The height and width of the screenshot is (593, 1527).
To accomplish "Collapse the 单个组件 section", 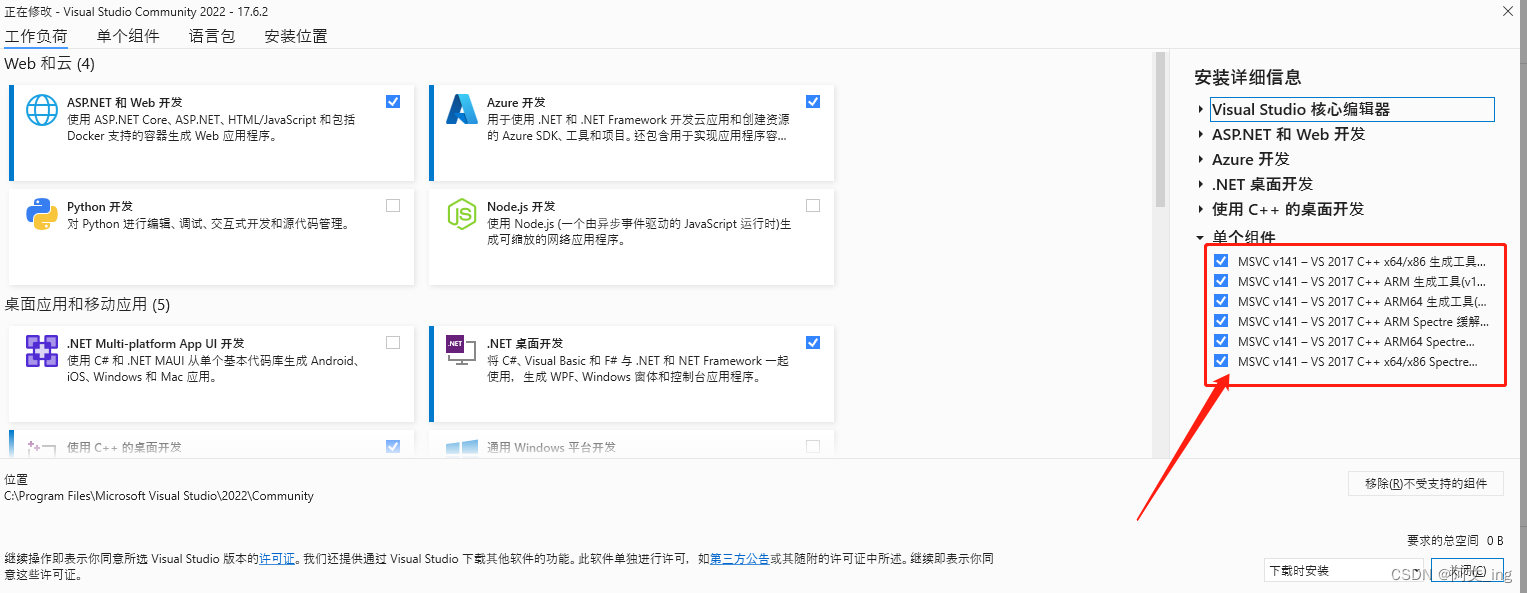I will pyautogui.click(x=1199, y=237).
